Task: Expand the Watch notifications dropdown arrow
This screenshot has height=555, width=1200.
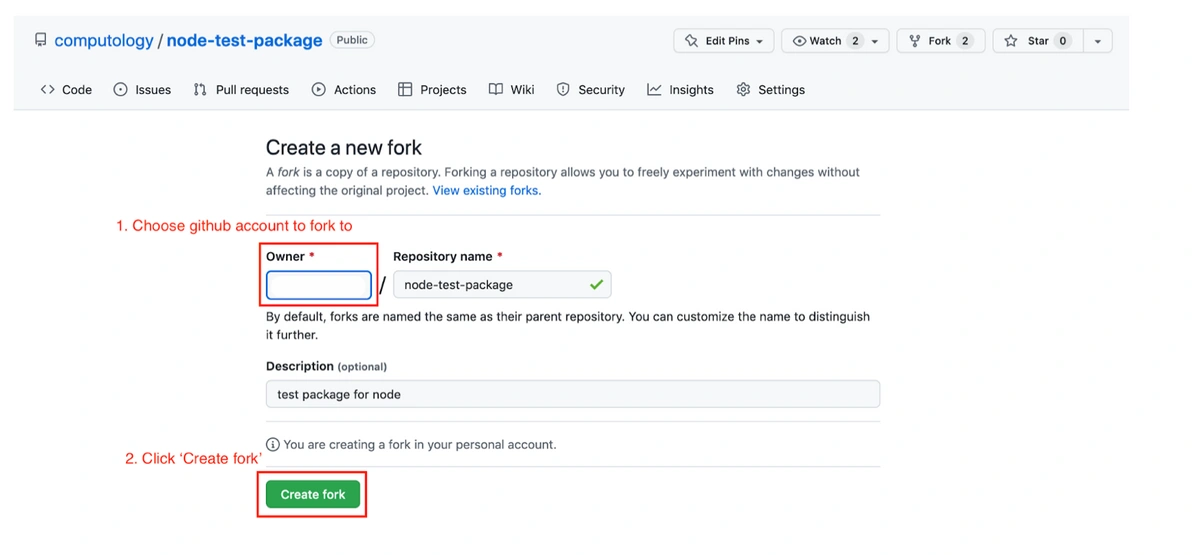Action: click(875, 41)
